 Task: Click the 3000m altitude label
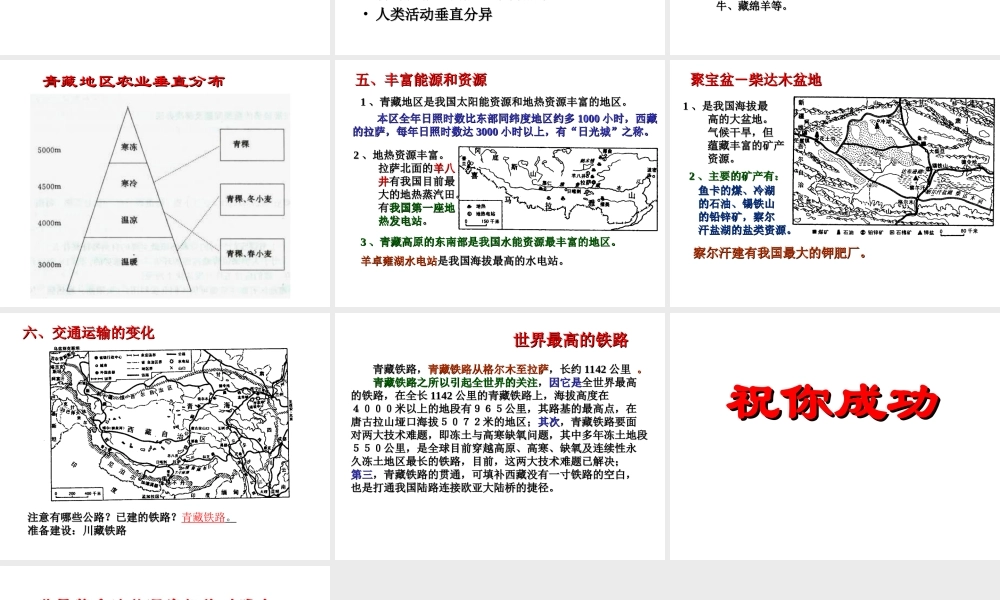49,265
